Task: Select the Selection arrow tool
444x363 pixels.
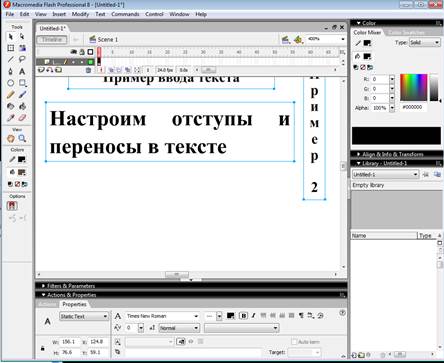Action: coord(11,36)
